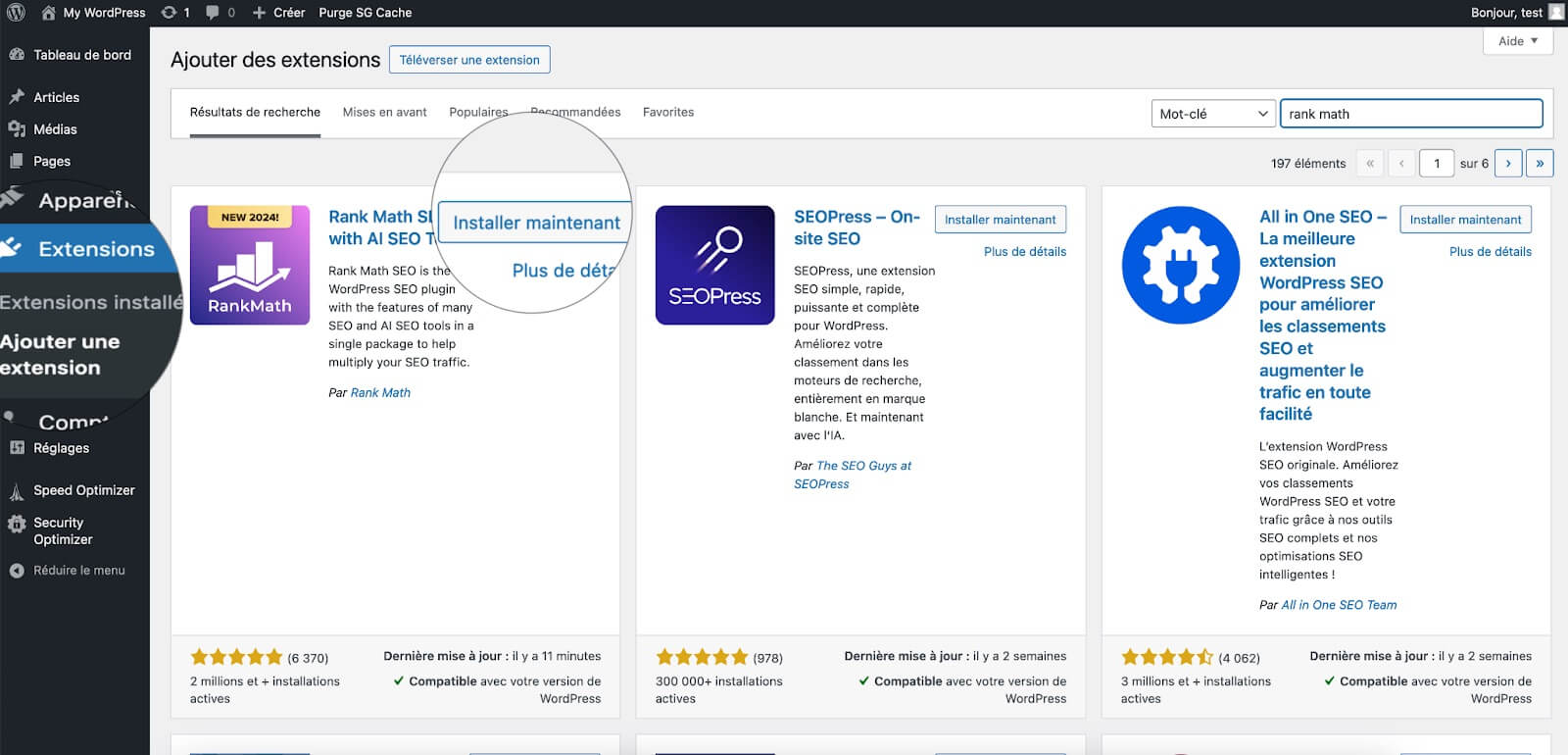This screenshot has height=755, width=1568.
Task: Click the Réglages settings icon
Action: (17, 448)
